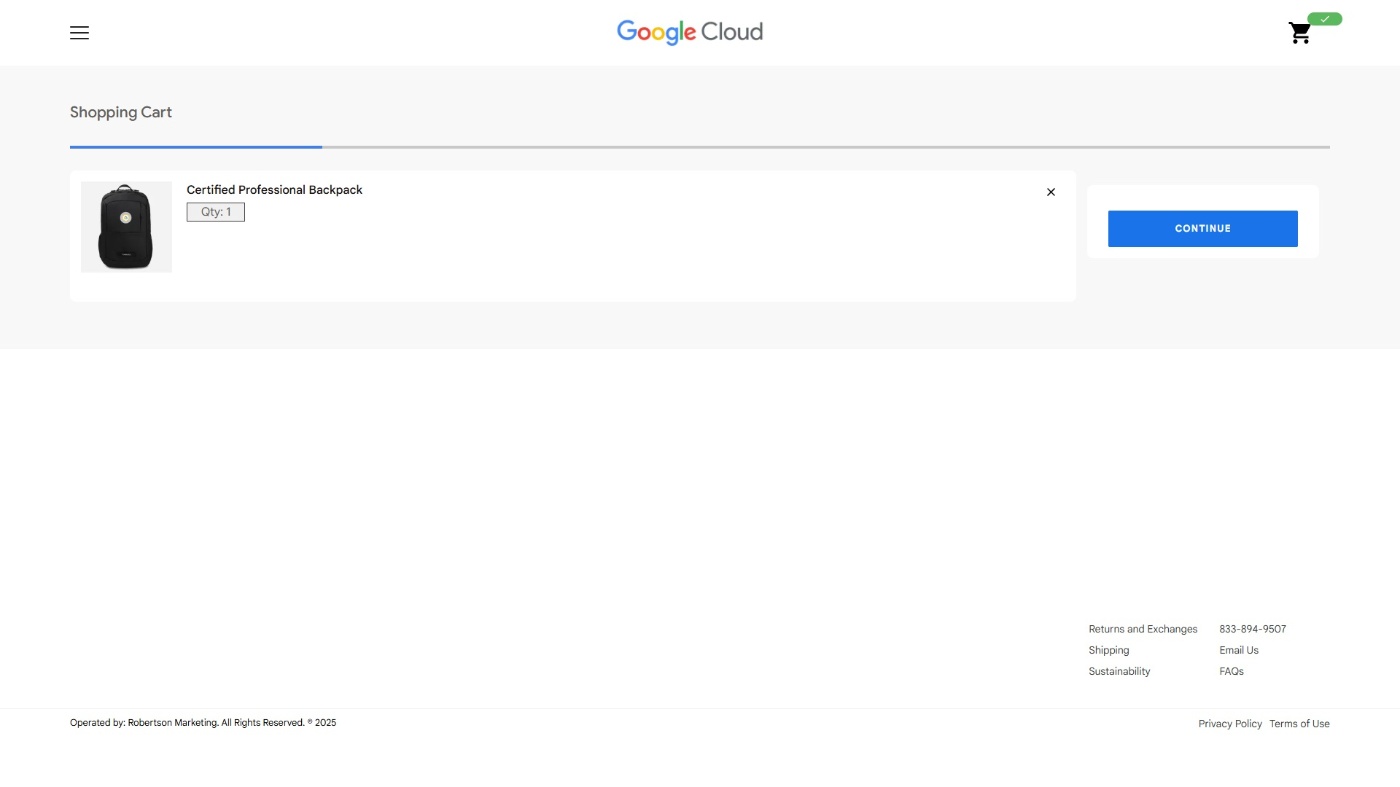Remove the backpack with the X icon

[1050, 192]
